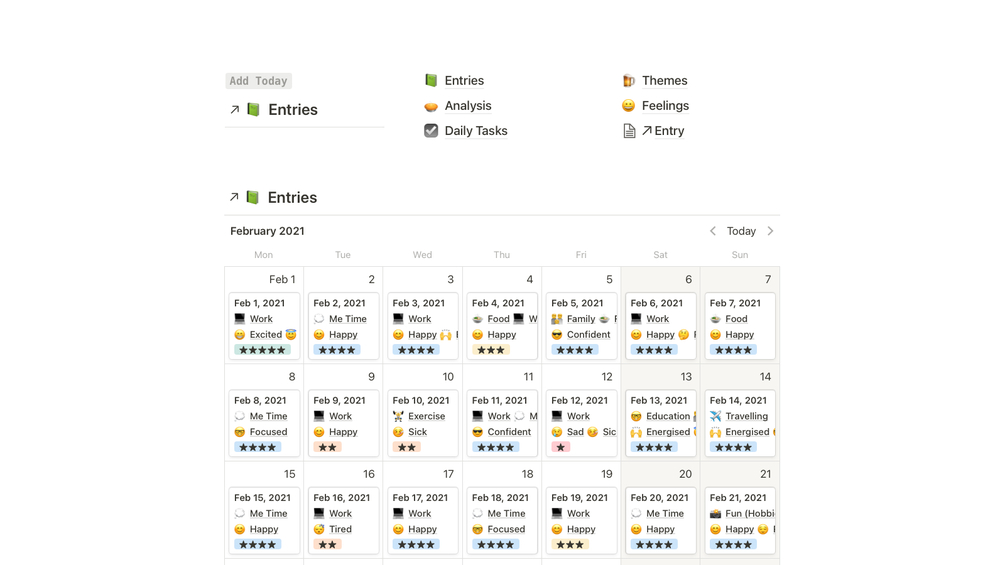Click the arrow icon beside the Entries calendar heading

[234, 197]
